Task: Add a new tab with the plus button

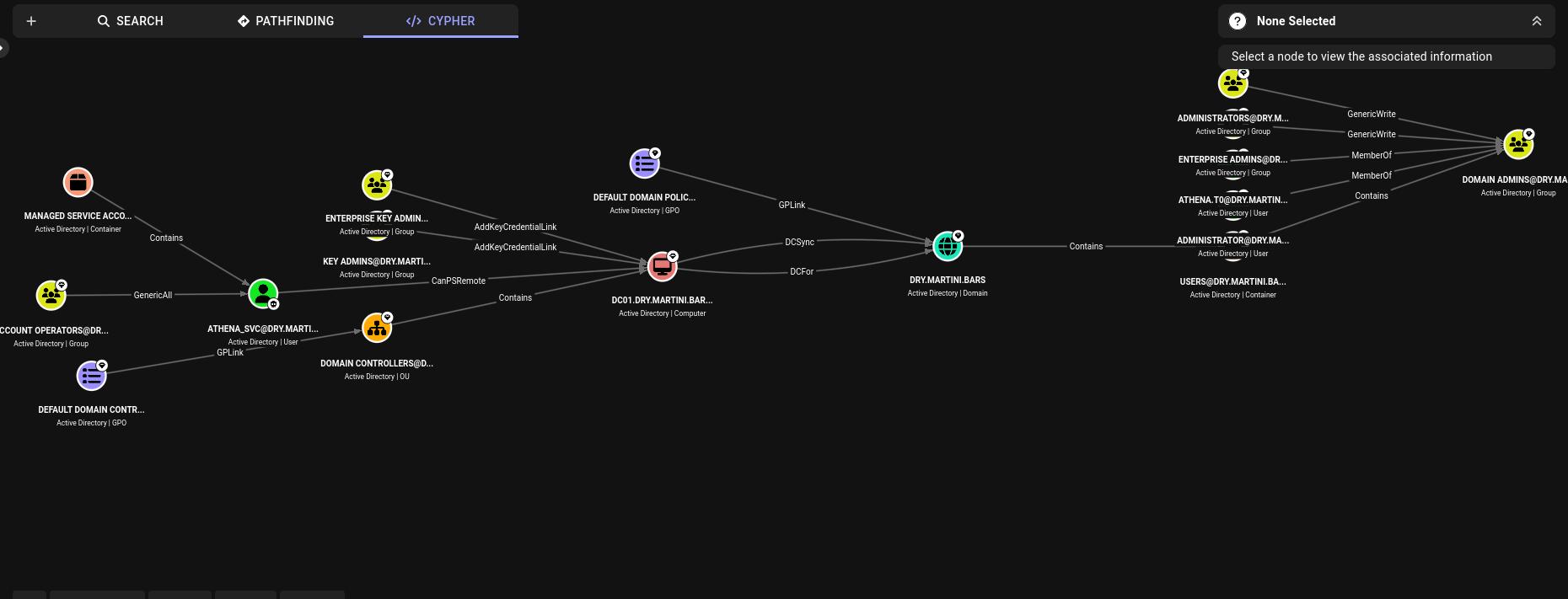Action: (31, 21)
